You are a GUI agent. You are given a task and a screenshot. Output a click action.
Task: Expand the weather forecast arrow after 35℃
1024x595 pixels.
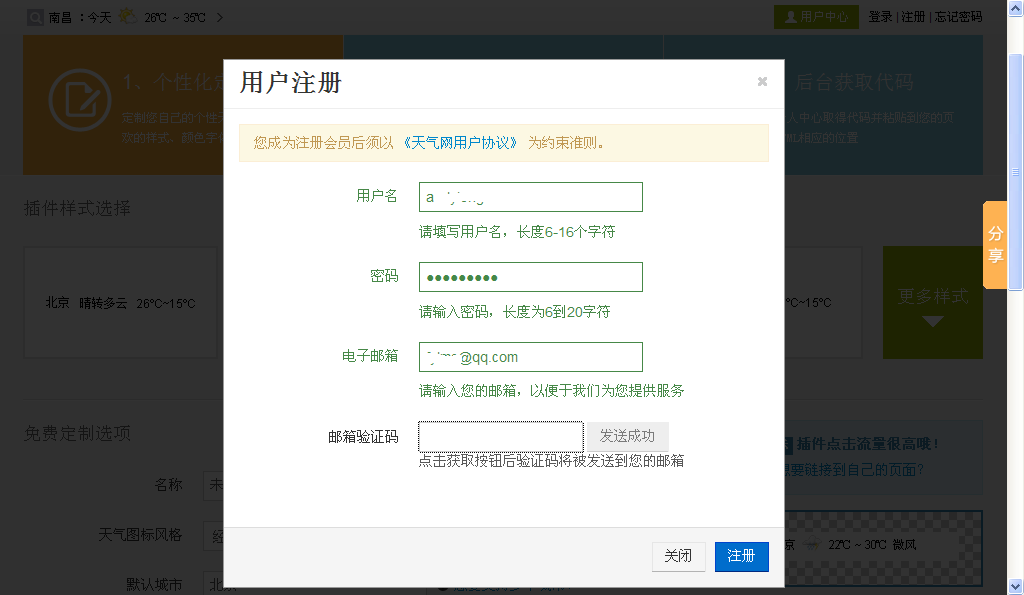point(219,18)
